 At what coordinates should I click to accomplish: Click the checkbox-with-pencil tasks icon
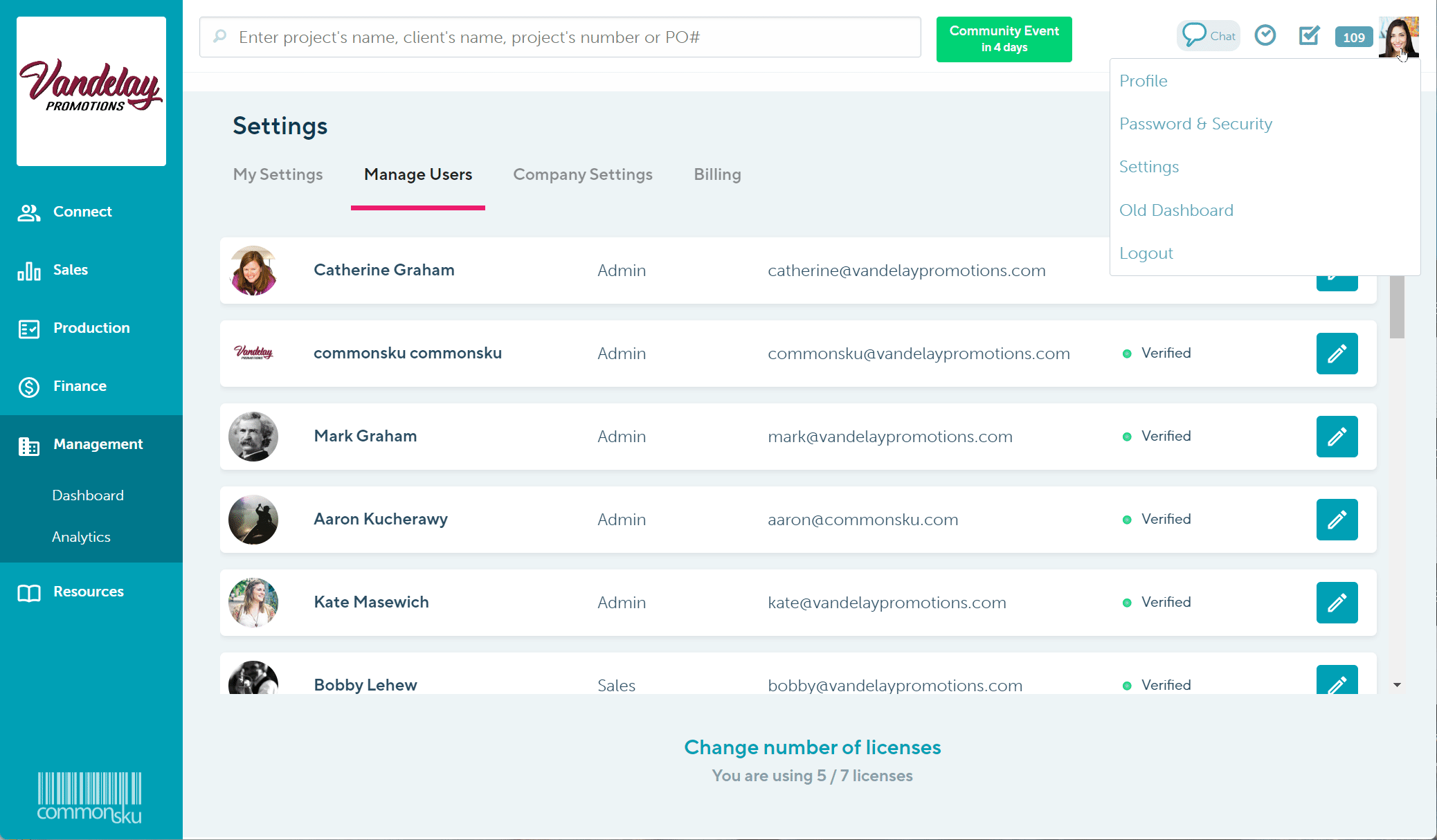(1308, 35)
